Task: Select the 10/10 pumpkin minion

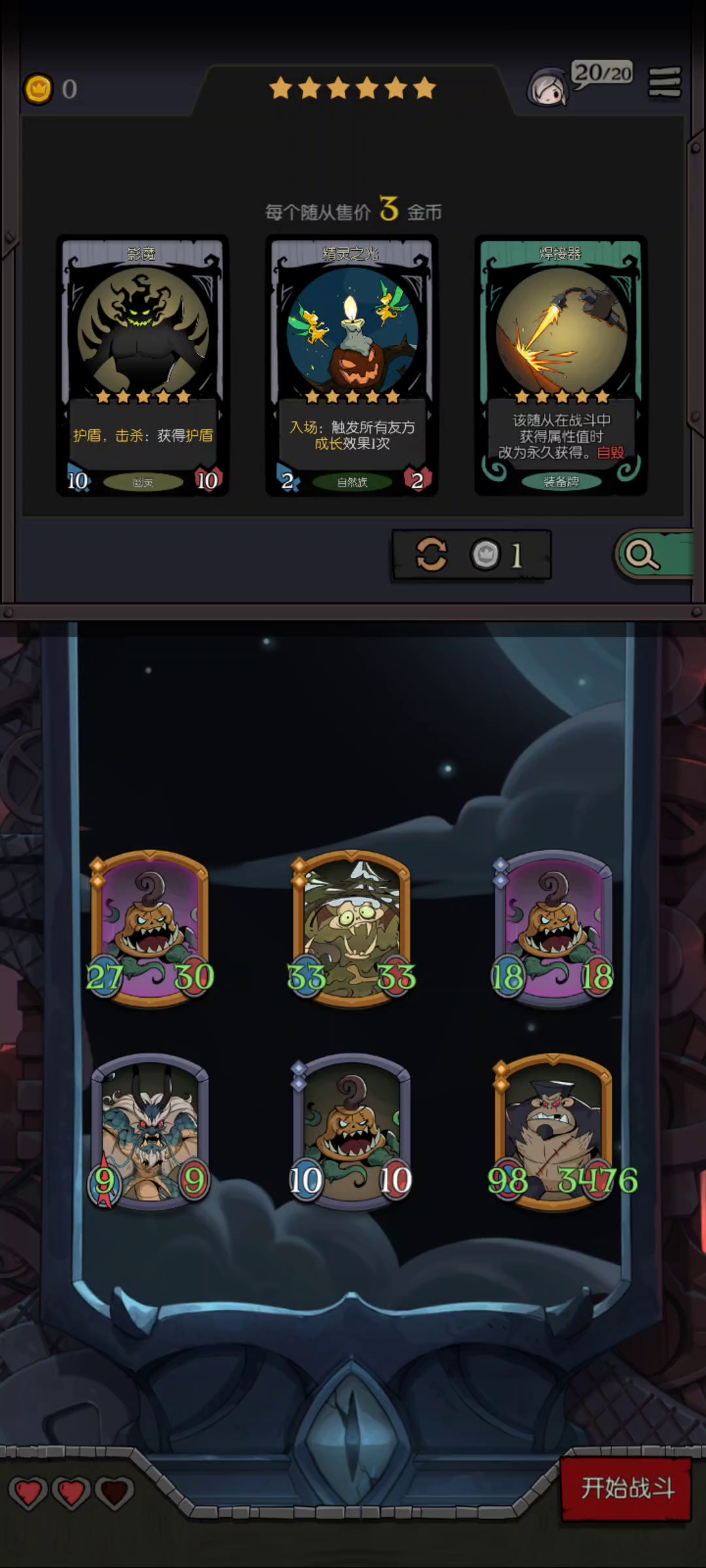Action: 352,1132
